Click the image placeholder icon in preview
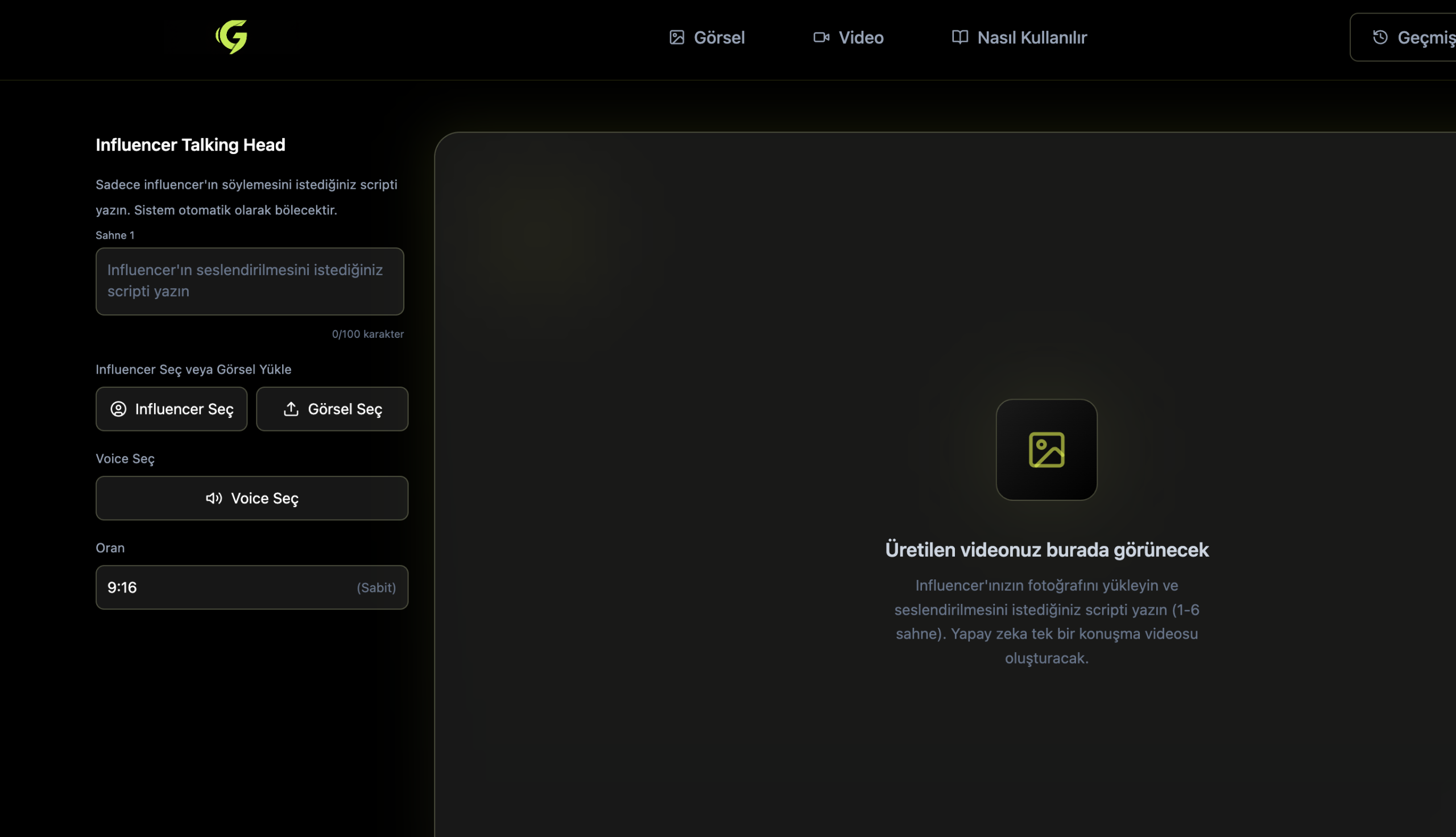1456x837 pixels. [1046, 450]
